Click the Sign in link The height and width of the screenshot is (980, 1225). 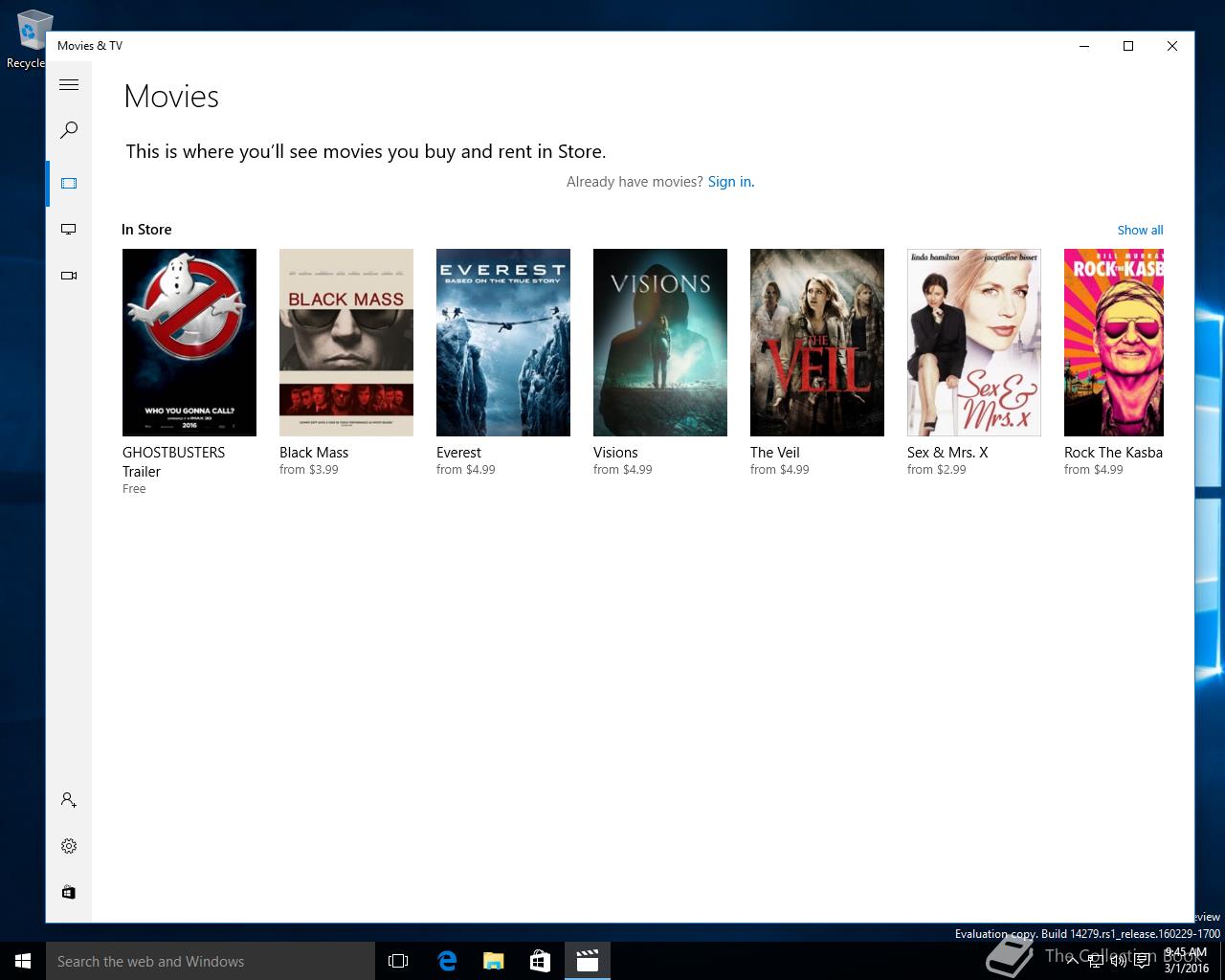coord(731,182)
